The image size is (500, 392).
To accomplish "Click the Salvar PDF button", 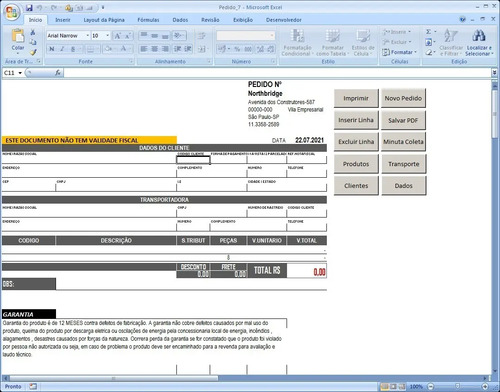I will (403, 120).
